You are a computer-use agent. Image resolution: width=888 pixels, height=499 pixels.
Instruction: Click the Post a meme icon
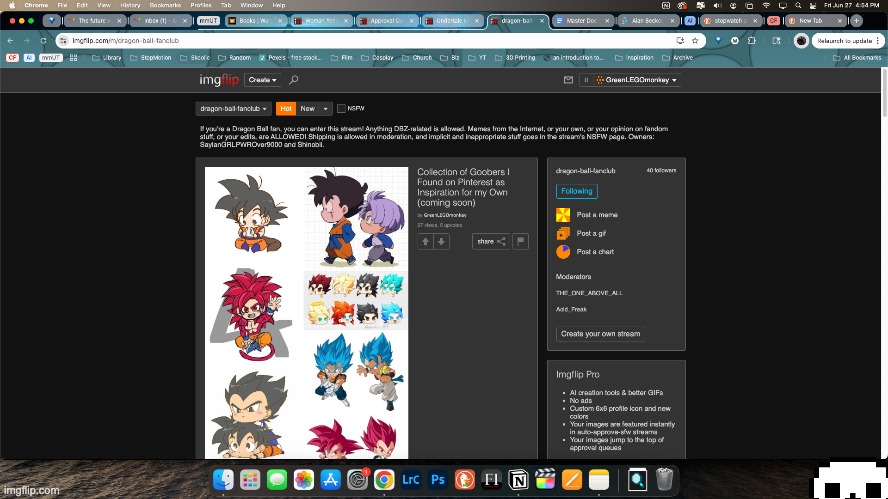(x=563, y=215)
